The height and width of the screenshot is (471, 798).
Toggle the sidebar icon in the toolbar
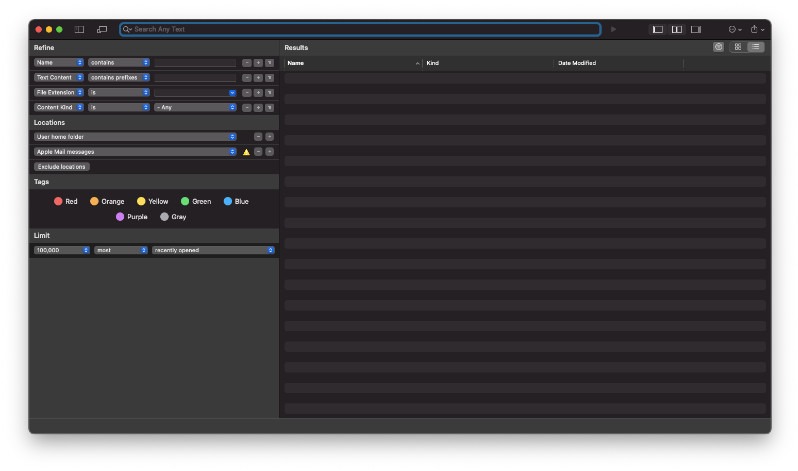[79, 30]
